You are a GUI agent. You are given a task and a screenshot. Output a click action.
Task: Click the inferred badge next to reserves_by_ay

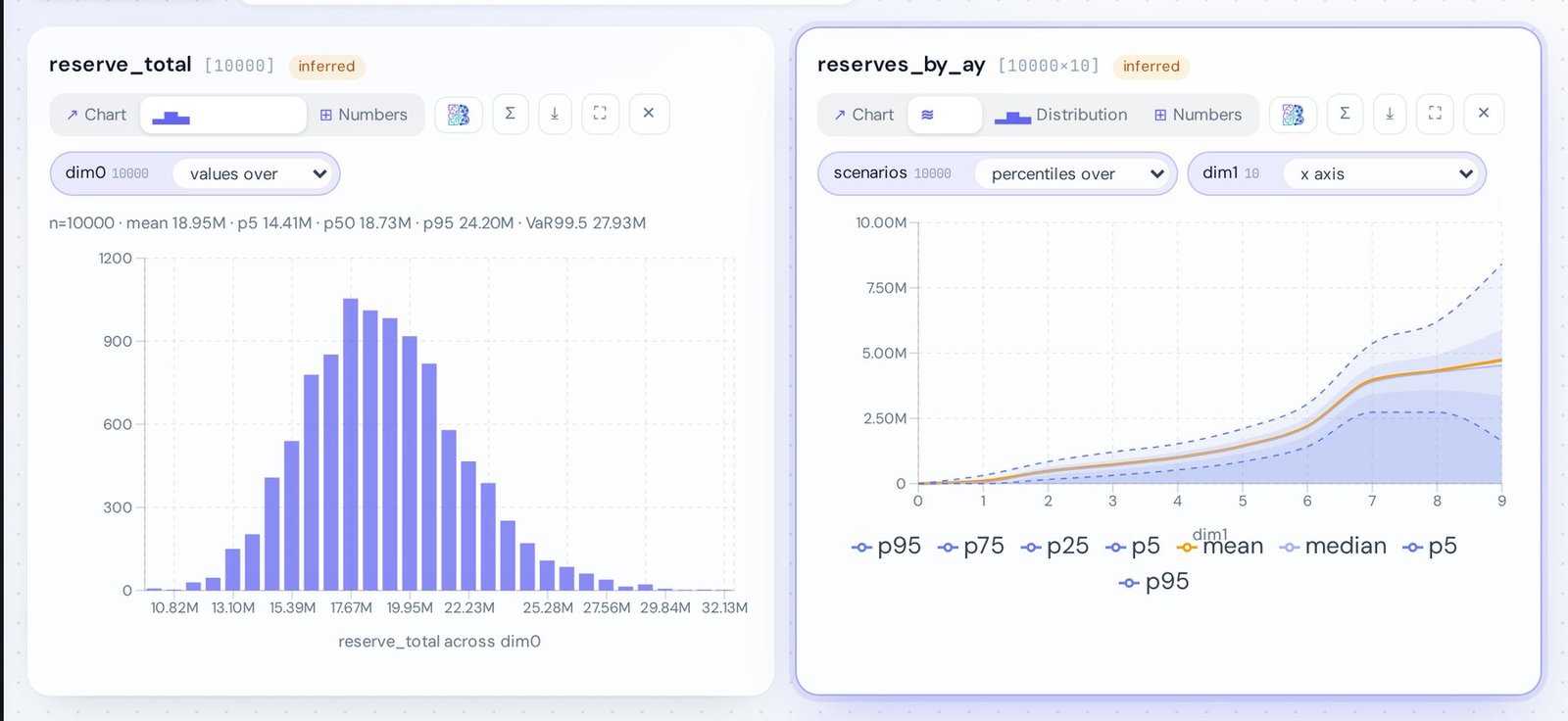click(x=1151, y=67)
